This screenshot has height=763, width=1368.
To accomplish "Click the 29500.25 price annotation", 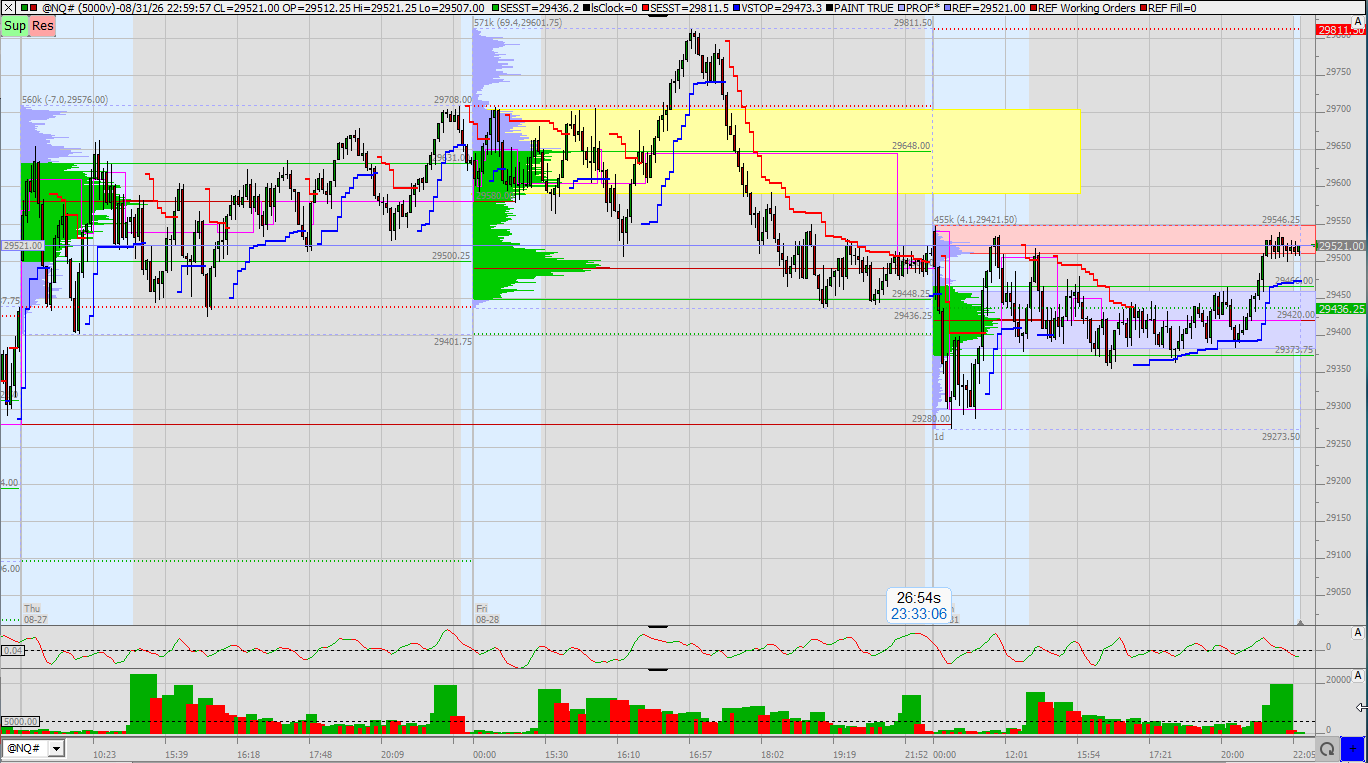I will pos(452,256).
